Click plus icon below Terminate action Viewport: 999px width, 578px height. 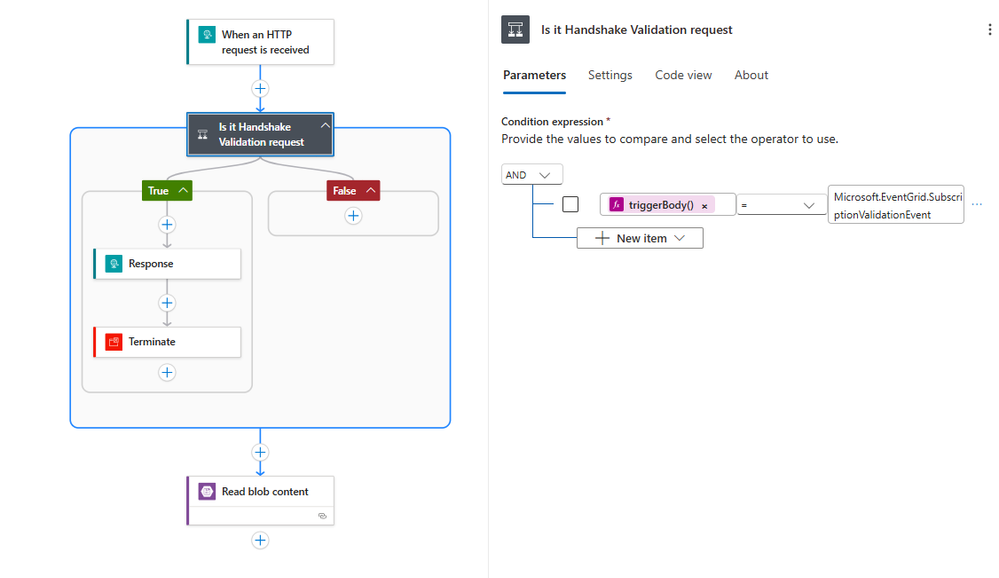(x=167, y=373)
